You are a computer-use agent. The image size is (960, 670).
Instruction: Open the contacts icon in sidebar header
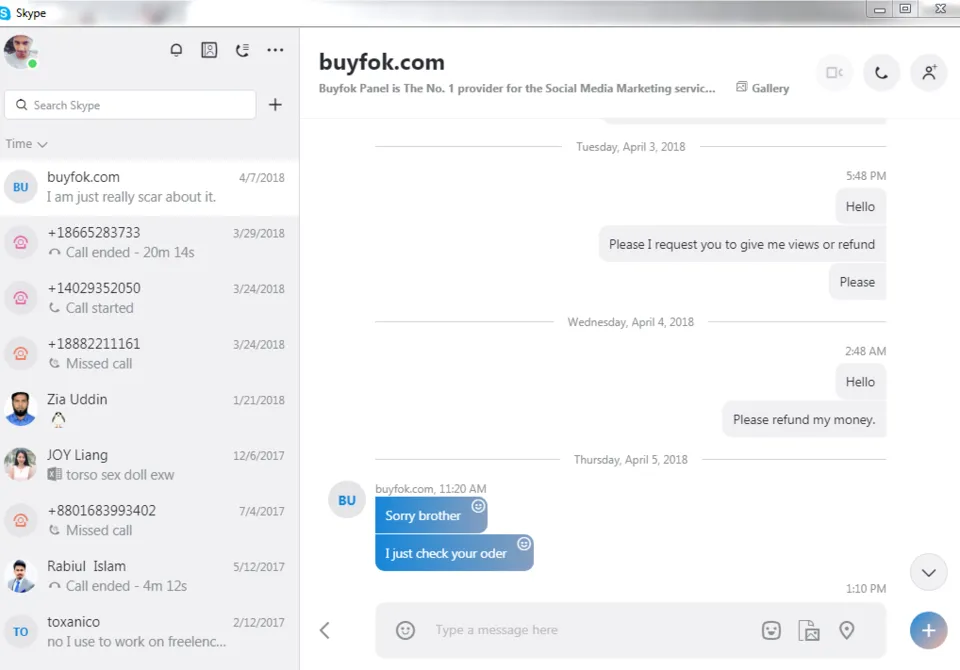tap(209, 50)
